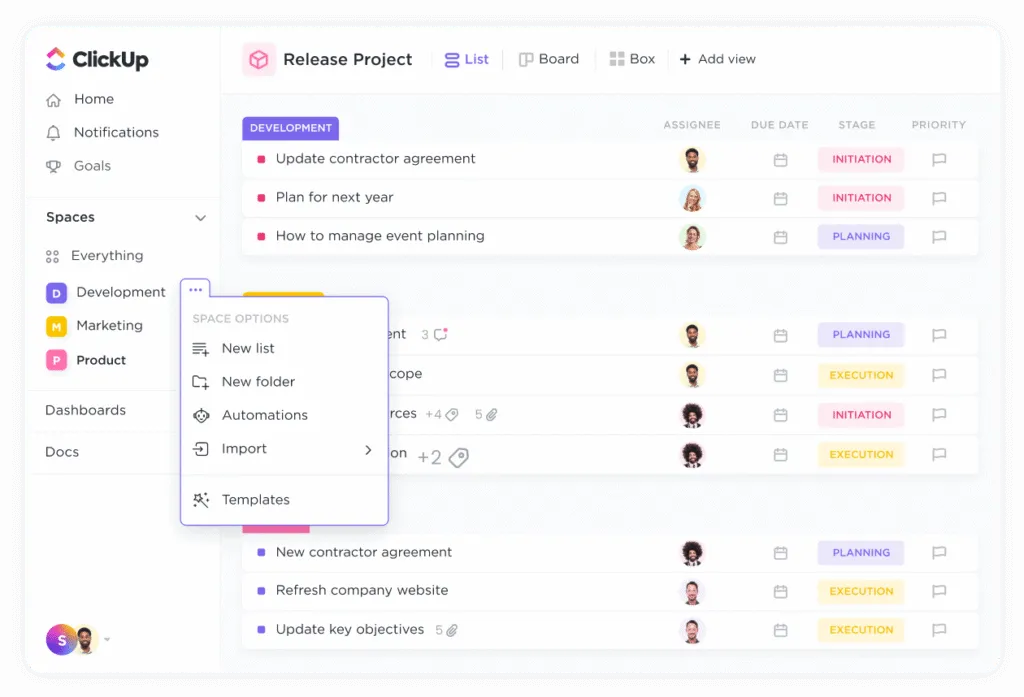Sort by the PRIORITY column header

click(938, 125)
